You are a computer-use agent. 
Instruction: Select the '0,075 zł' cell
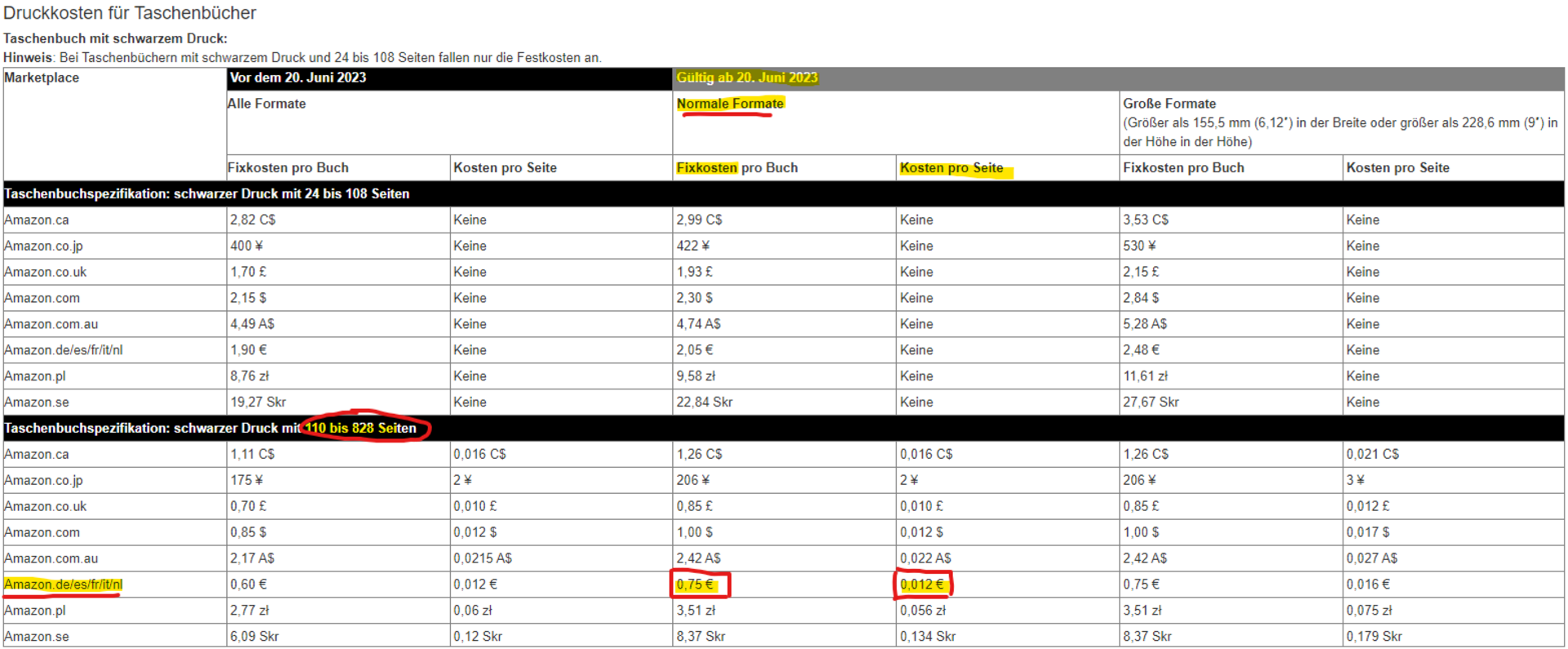click(x=1454, y=611)
